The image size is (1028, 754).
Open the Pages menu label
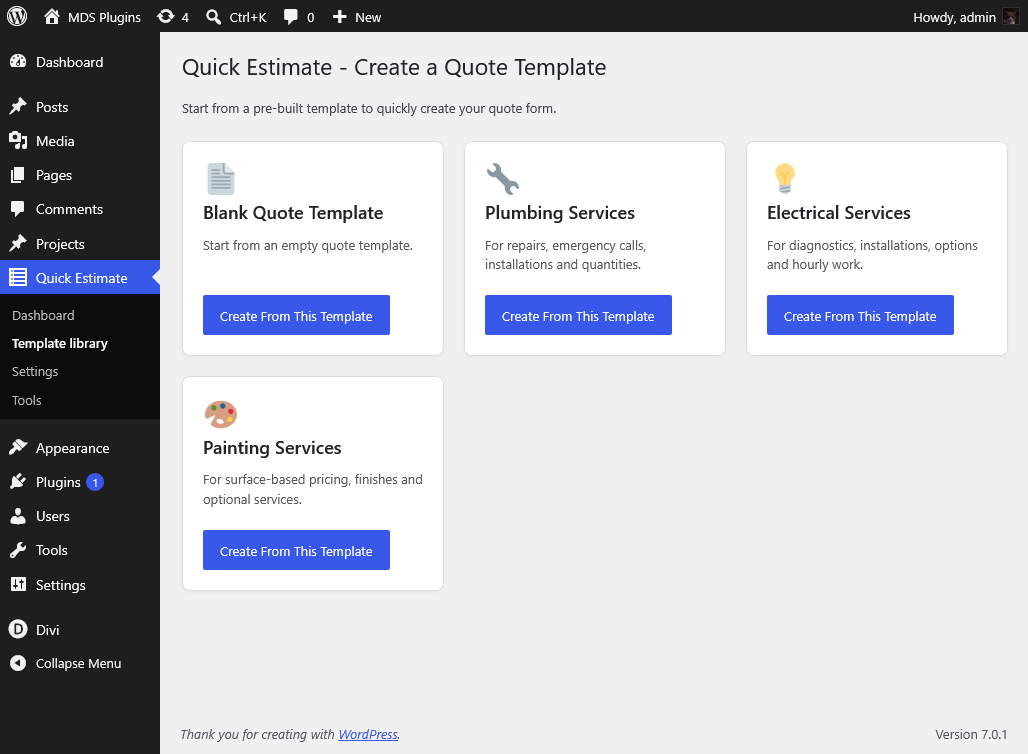click(x=54, y=175)
